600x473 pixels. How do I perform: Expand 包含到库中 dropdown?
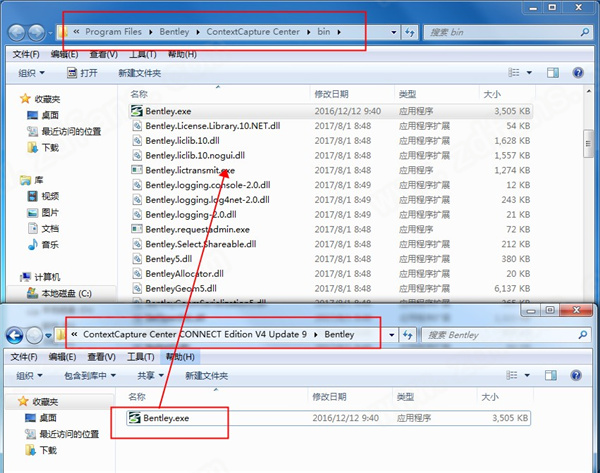[90, 376]
